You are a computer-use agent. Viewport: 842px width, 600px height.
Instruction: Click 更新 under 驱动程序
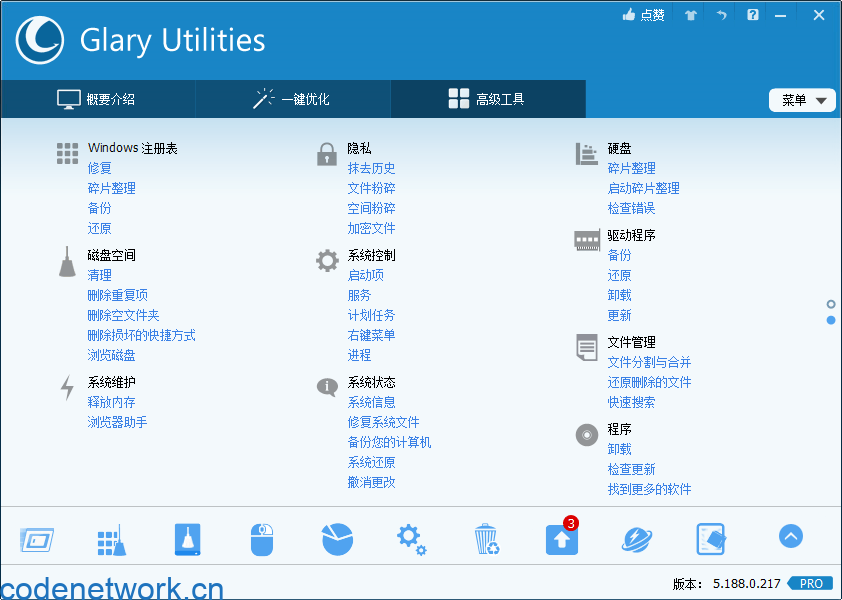[619, 315]
